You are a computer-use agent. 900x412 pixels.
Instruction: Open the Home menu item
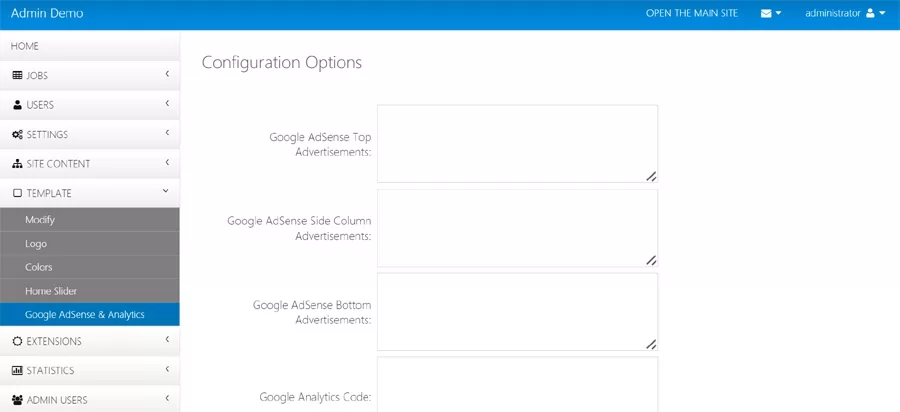25,46
